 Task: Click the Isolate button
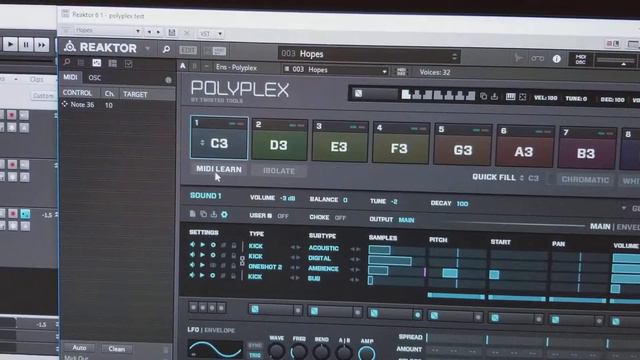(x=279, y=171)
